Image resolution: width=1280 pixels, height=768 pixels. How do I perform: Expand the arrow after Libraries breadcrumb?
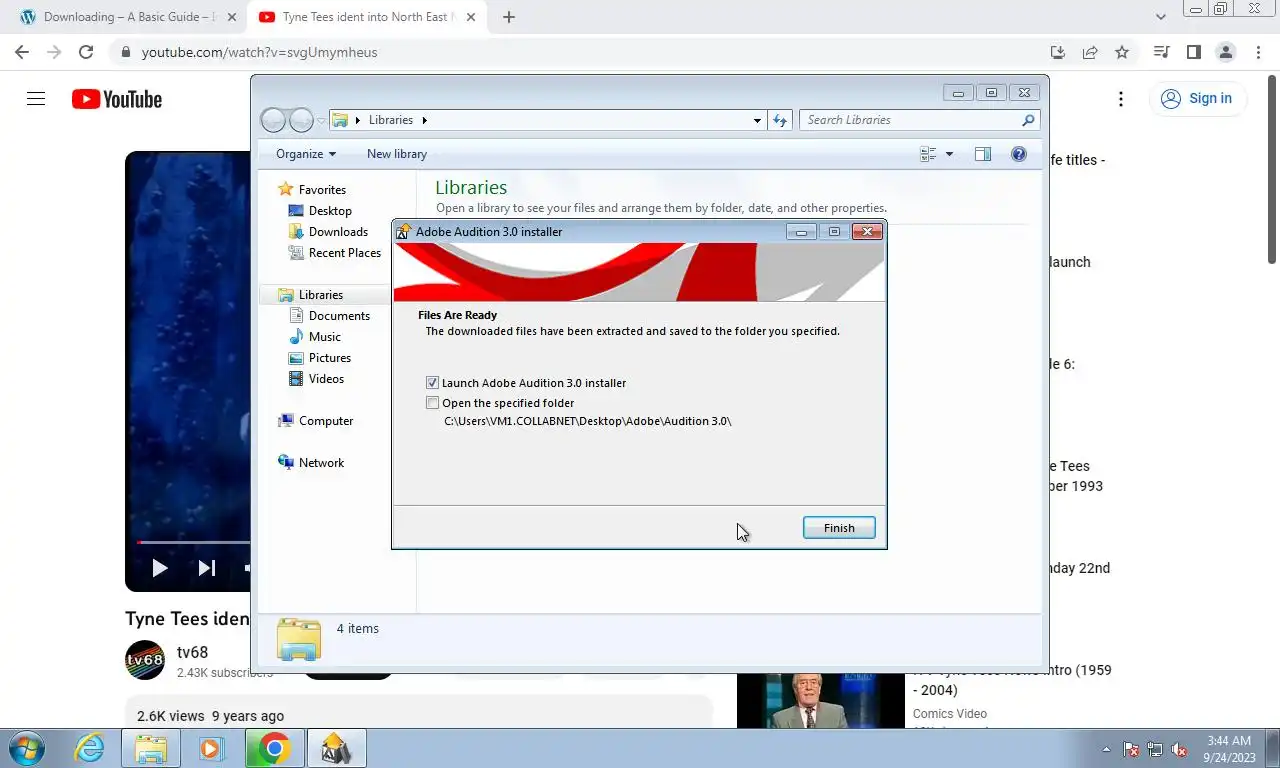coord(424,120)
